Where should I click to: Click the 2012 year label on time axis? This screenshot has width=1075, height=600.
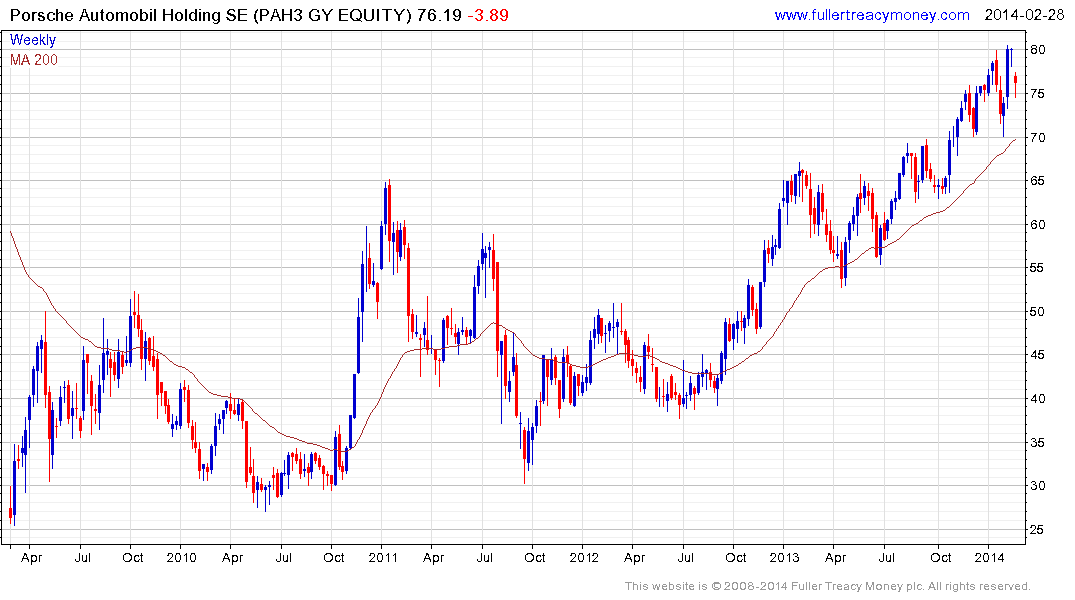coord(584,557)
